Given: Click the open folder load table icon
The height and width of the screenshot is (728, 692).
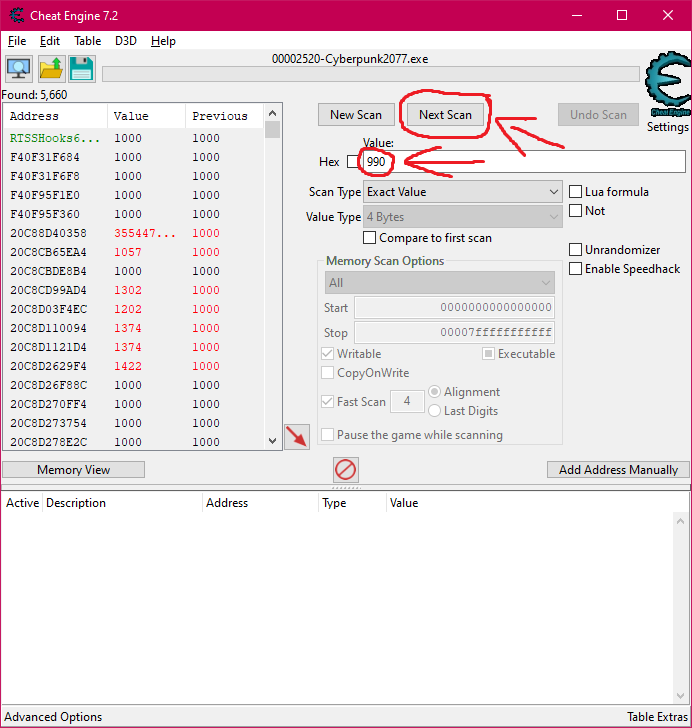Looking at the screenshot, I should point(51,69).
